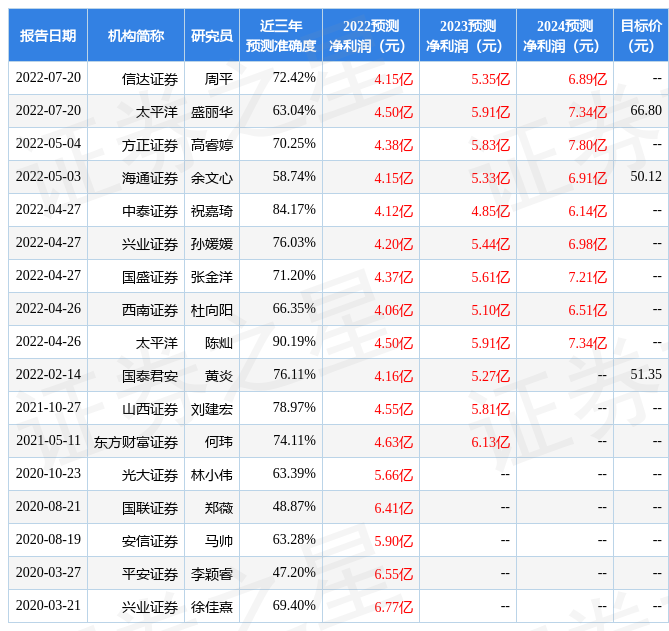Click accuracy value 72.42%

294,78
